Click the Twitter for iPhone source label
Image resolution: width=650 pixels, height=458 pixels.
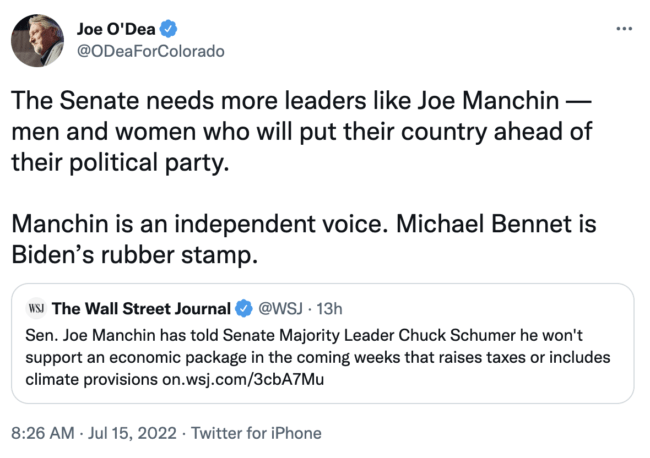point(257,433)
